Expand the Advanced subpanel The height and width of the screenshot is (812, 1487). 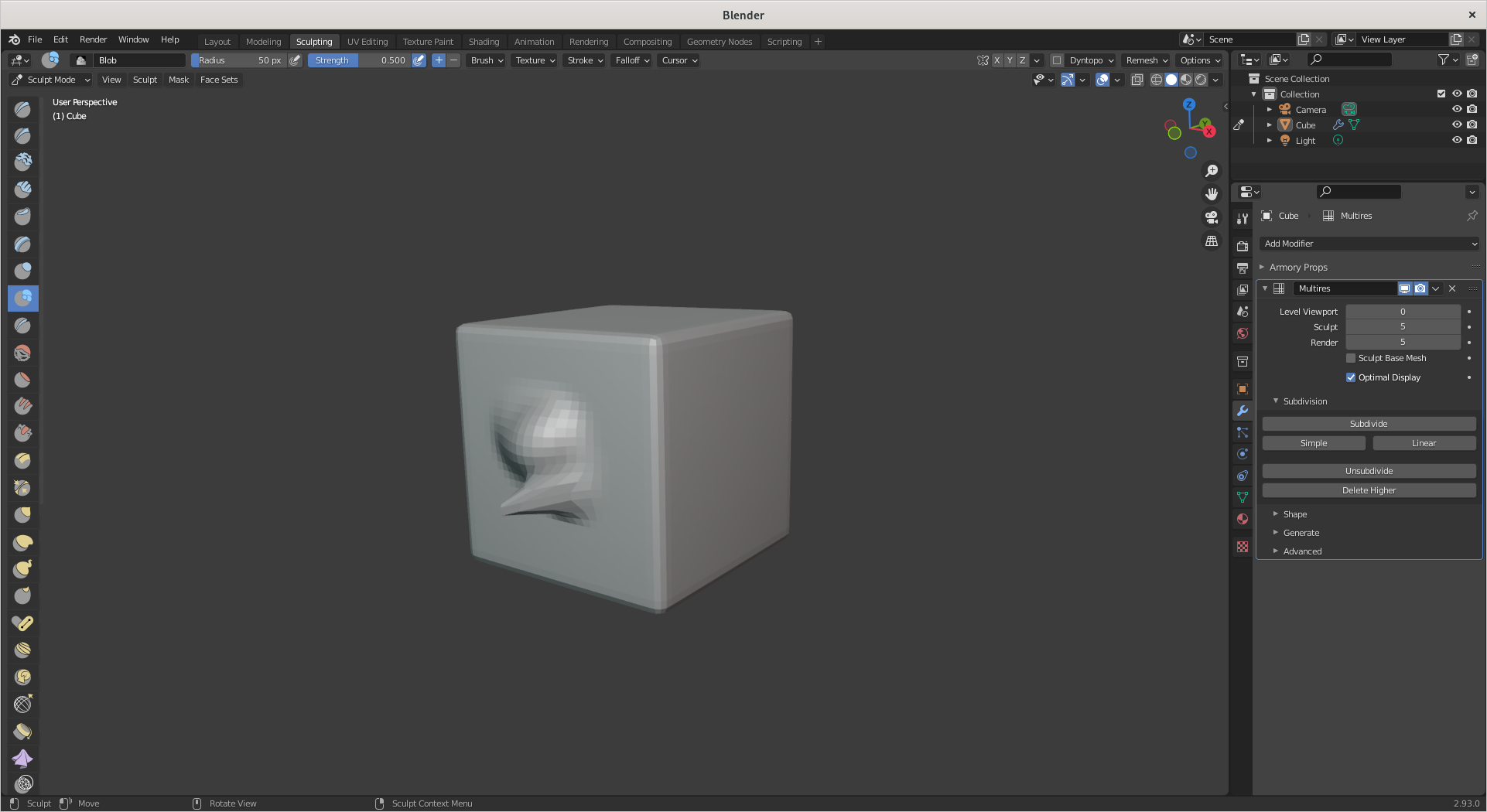[1302, 551]
